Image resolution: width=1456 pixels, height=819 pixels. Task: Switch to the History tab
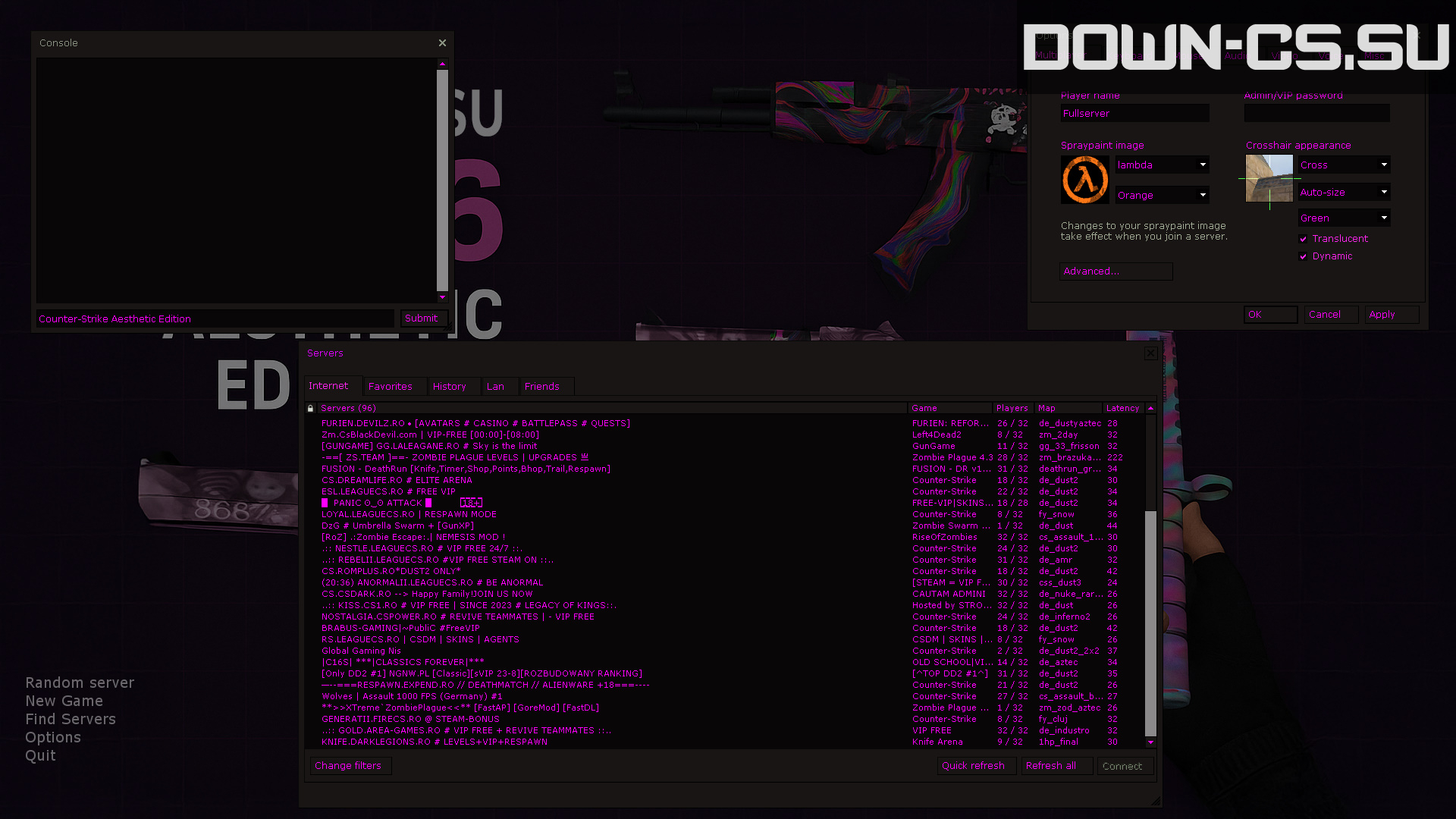(x=453, y=387)
